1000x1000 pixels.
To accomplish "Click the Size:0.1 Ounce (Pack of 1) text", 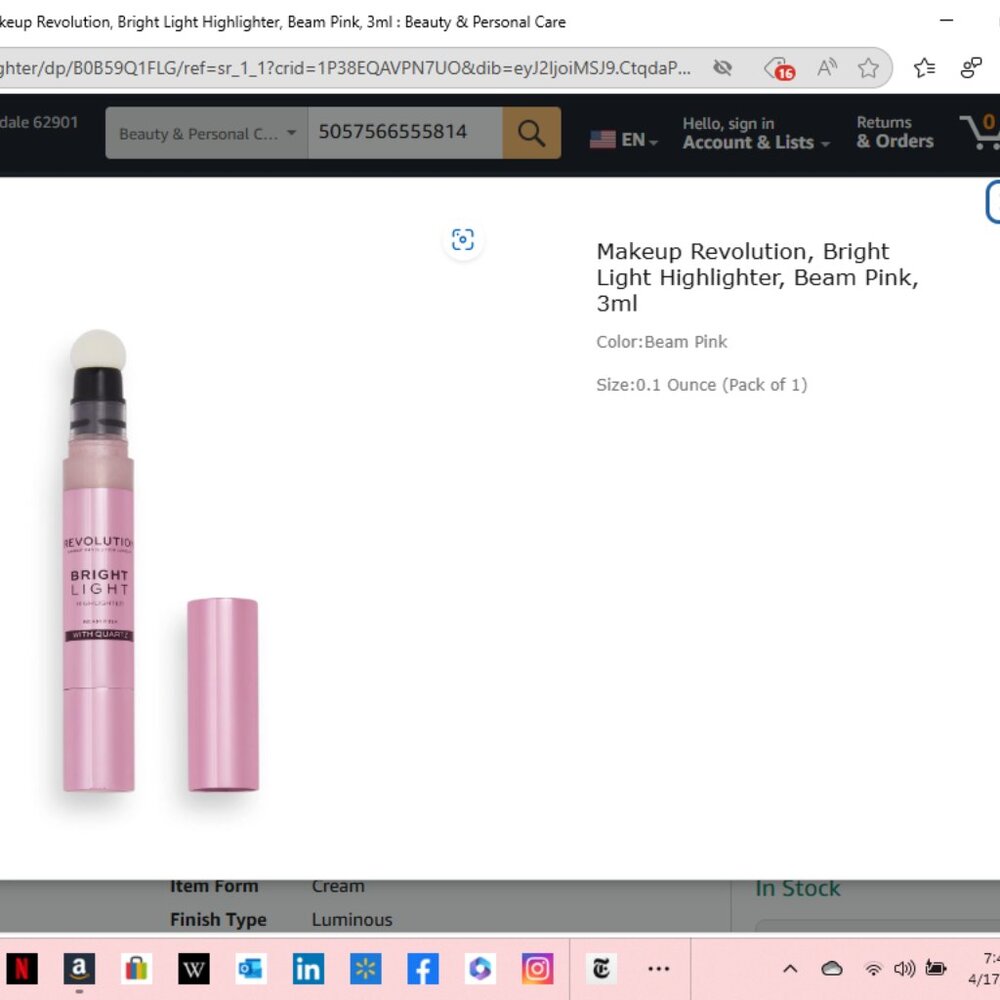I will [x=702, y=385].
